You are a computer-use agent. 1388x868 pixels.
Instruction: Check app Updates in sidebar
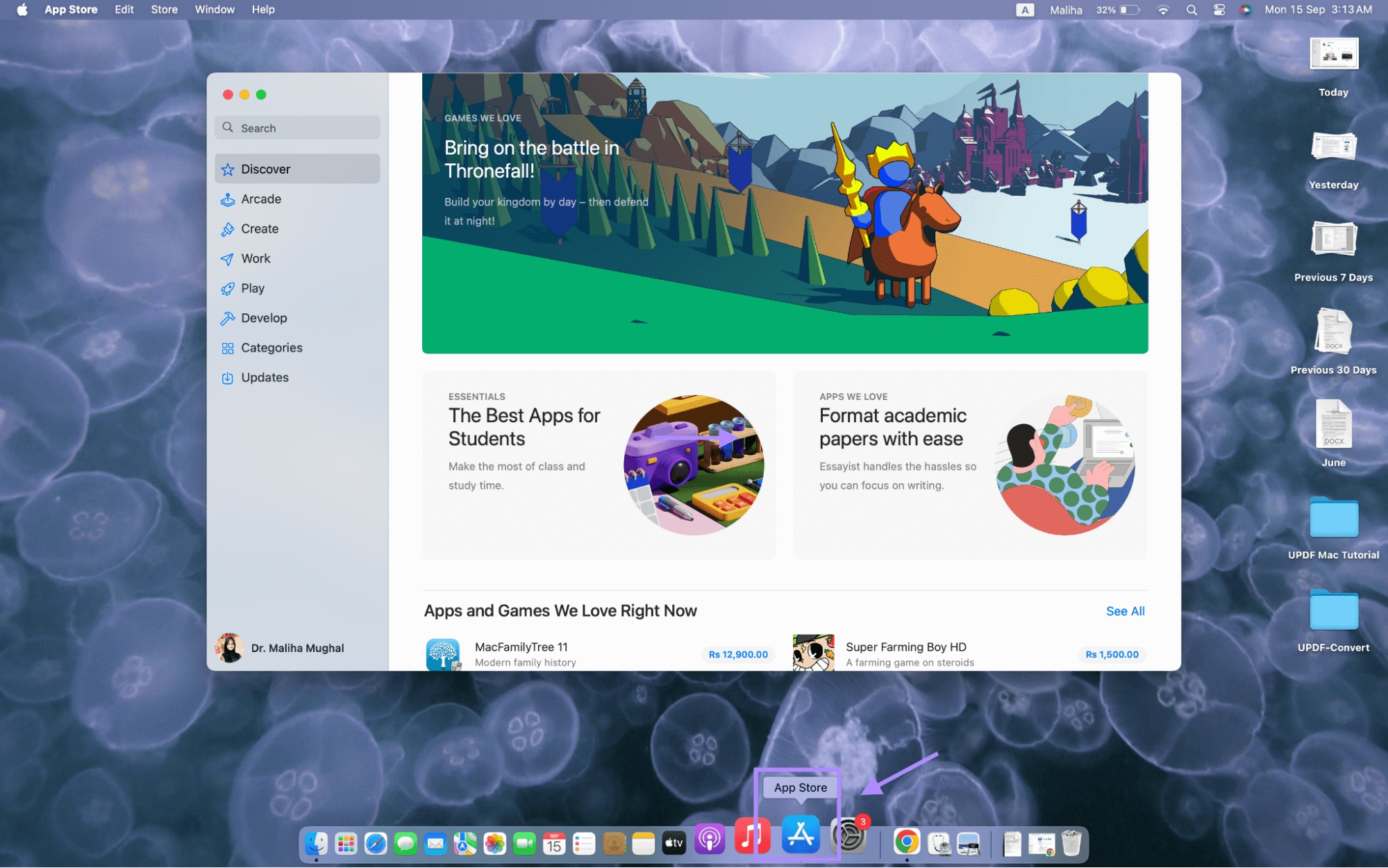tap(297, 378)
